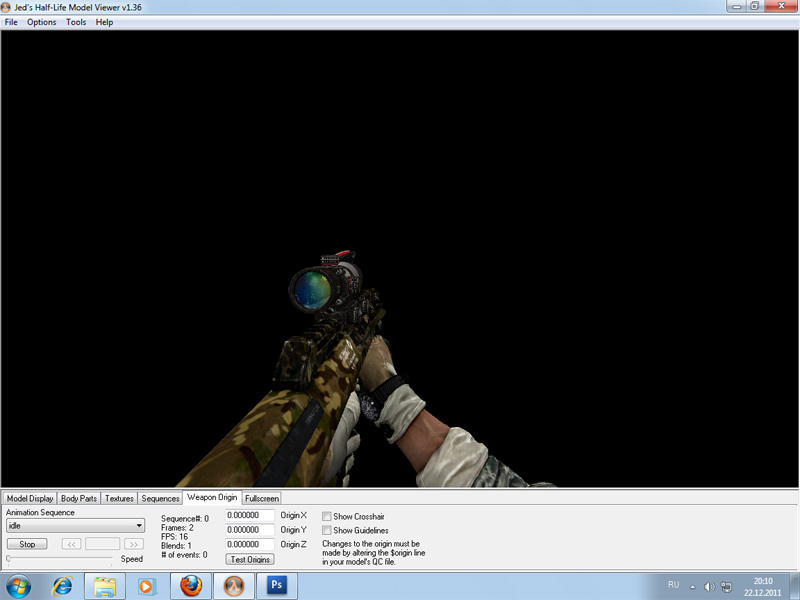Click the Show Desktop strip beside the taskbar clock
This screenshot has height=600, width=800.
tap(794, 587)
